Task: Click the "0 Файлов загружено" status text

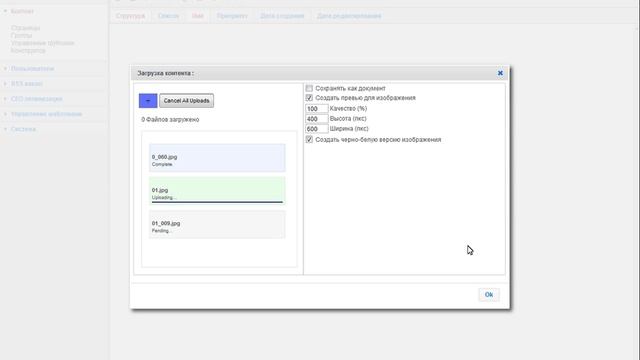Action: click(x=170, y=120)
